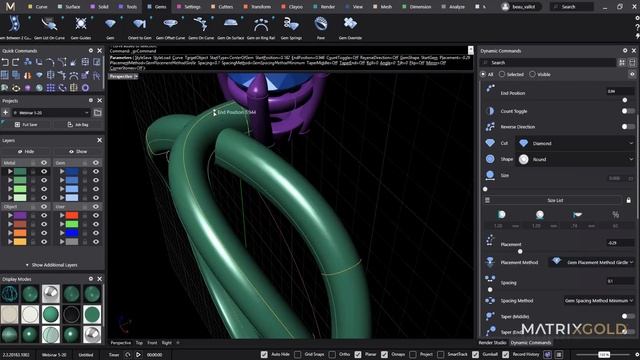
Task: Toggle the Auto Hide checkbox
Action: 264,354
